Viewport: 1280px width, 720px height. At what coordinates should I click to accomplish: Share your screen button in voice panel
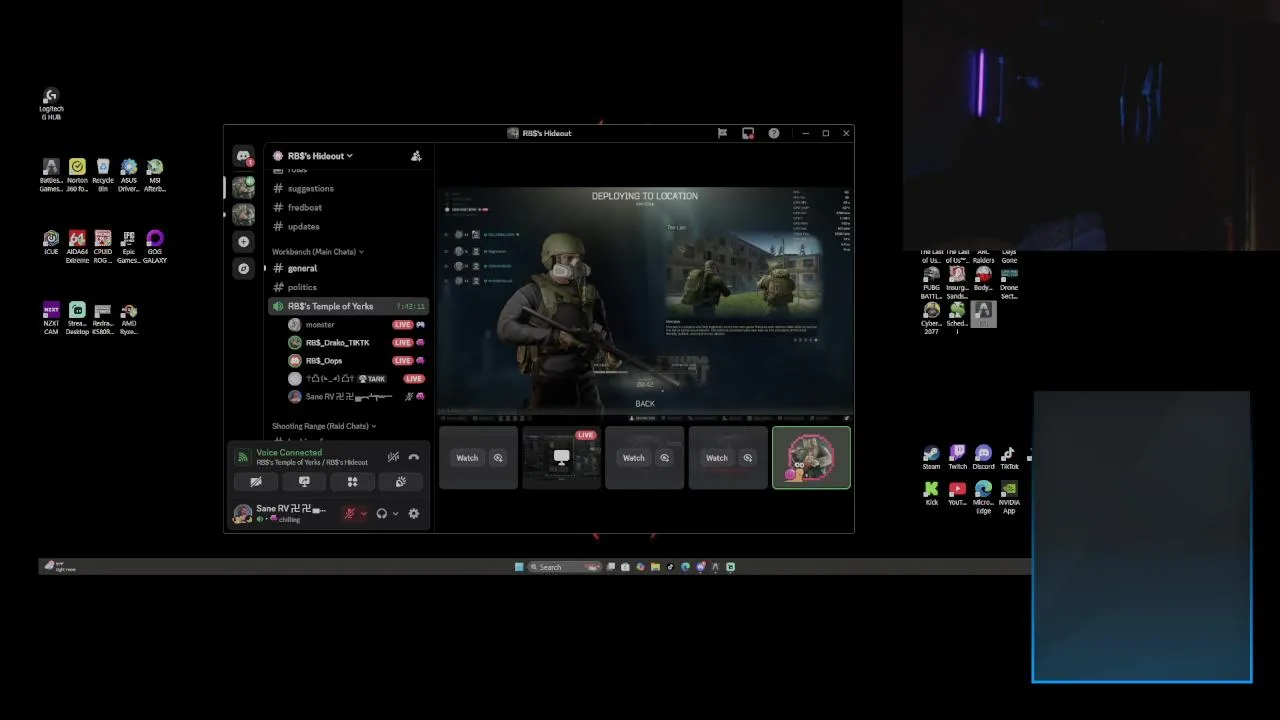[x=304, y=482]
